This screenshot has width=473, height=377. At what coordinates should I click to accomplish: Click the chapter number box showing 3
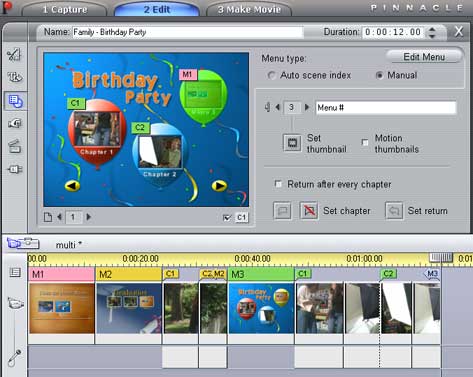[292, 107]
